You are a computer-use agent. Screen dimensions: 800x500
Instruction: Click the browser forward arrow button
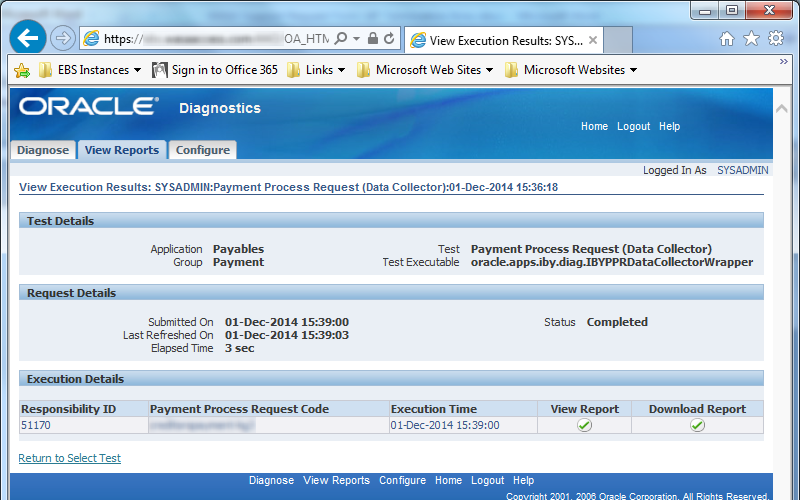[x=63, y=38]
